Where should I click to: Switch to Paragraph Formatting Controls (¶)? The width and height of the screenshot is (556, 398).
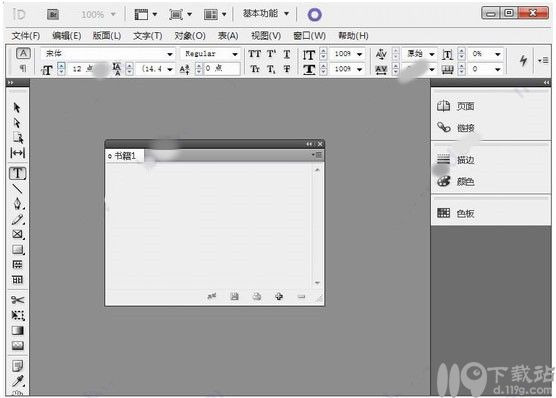(x=23, y=68)
